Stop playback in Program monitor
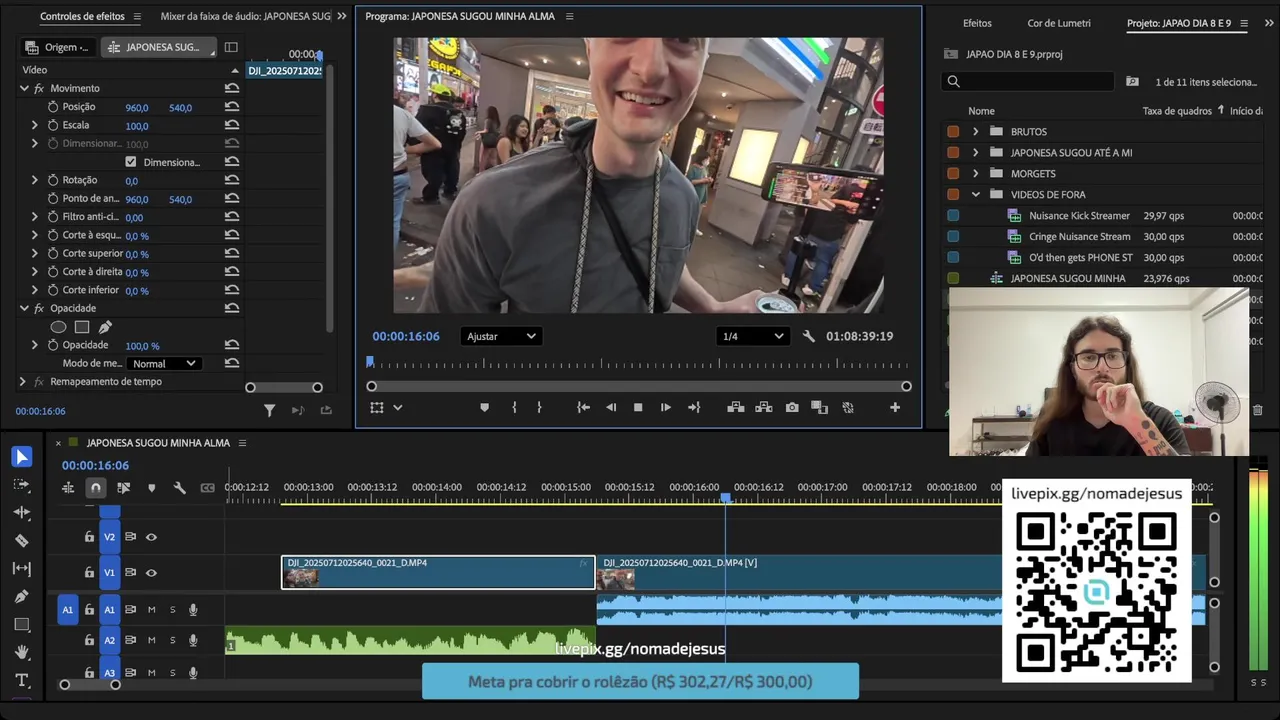The height and width of the screenshot is (720, 1280). point(638,408)
